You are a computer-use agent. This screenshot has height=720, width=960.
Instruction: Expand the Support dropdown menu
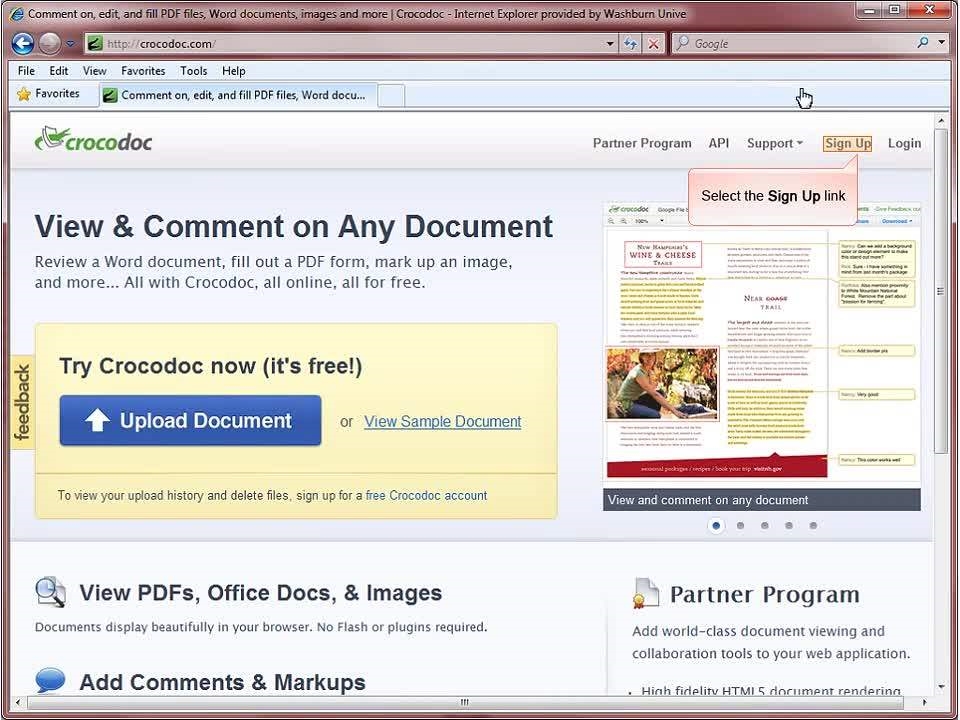774,143
